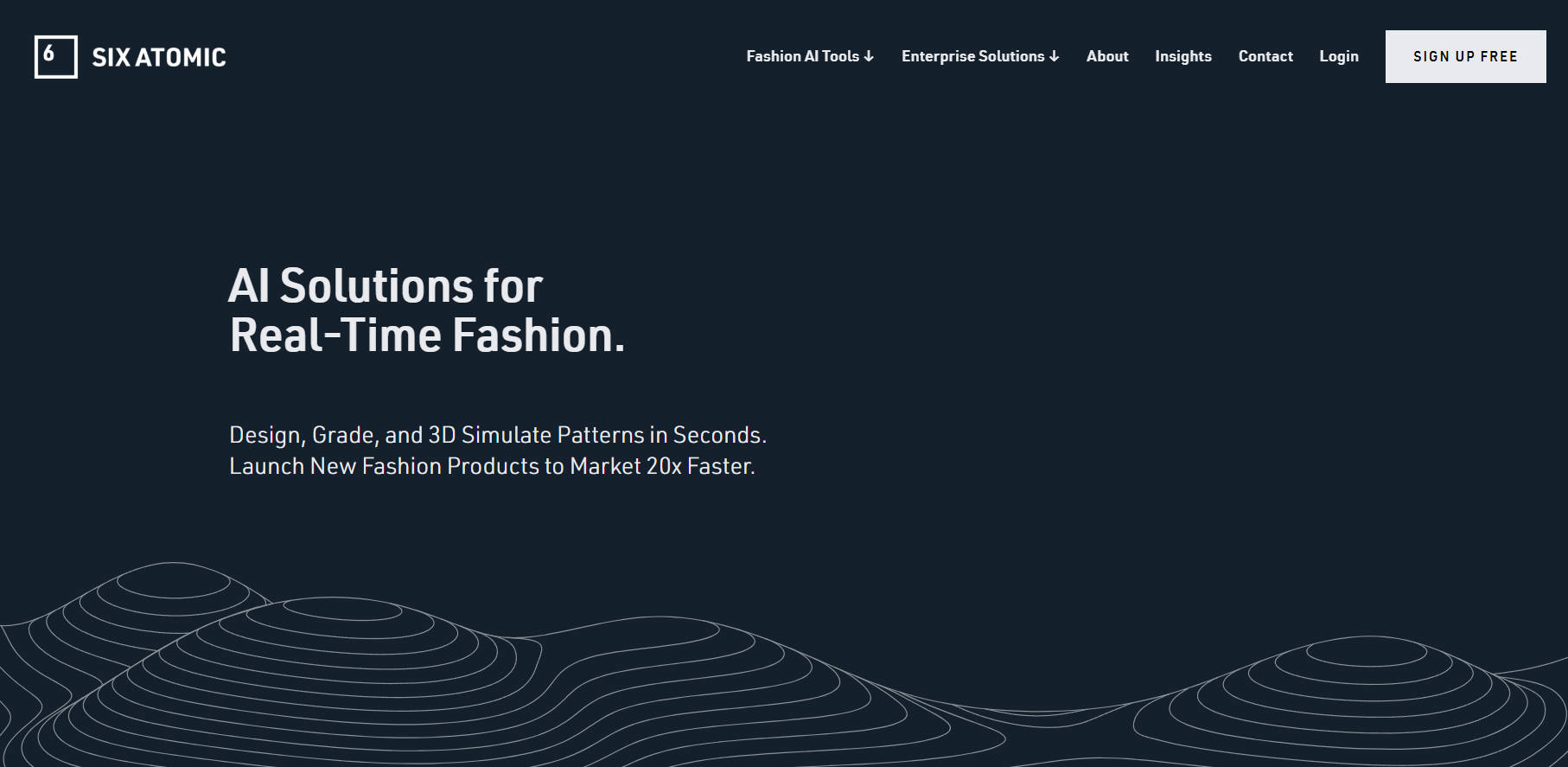The image size is (1568, 767).
Task: Click the "AI Solutions for" headline line
Action: pos(385,285)
